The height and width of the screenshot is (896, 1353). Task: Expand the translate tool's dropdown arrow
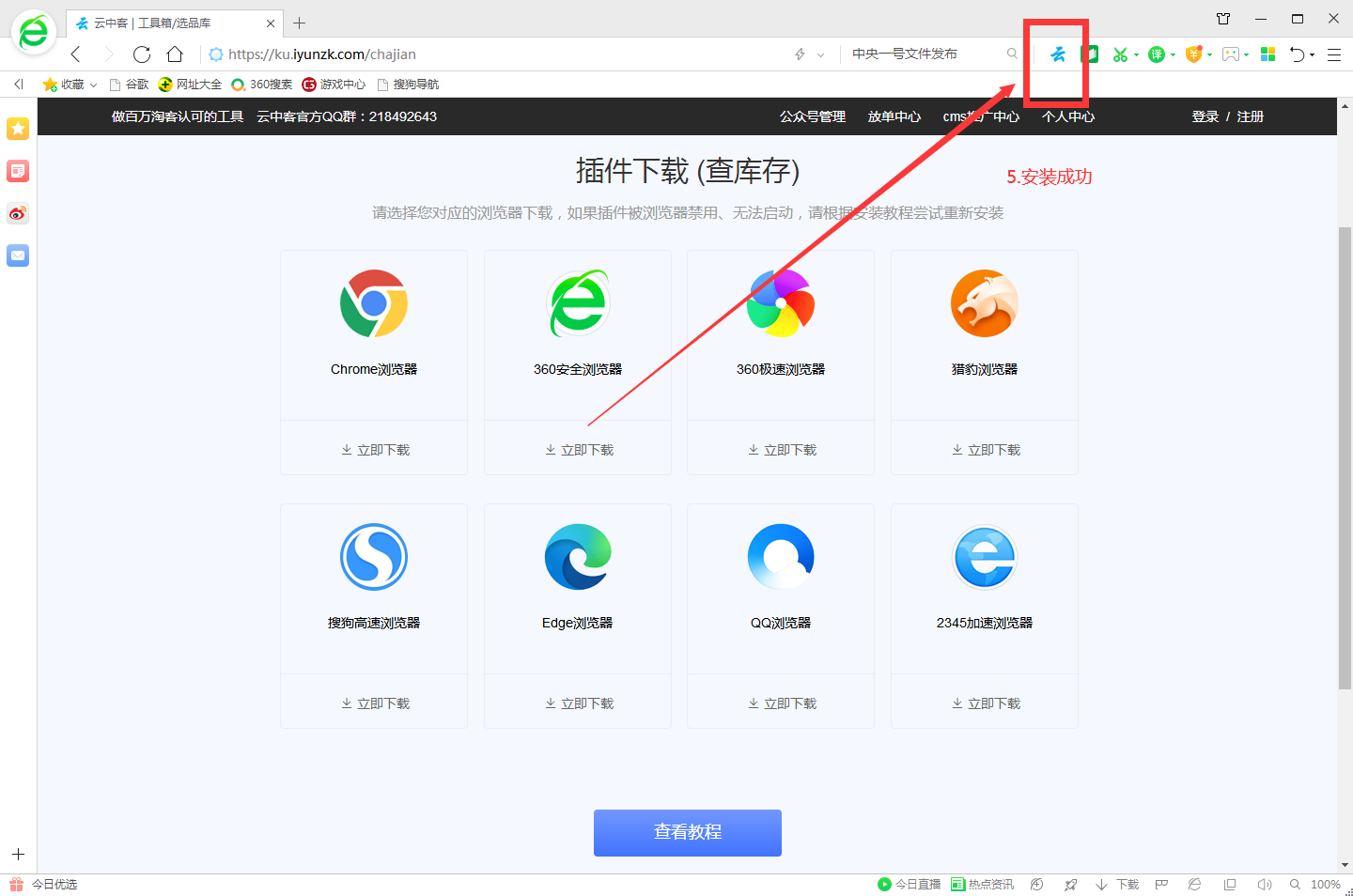pos(1173,54)
